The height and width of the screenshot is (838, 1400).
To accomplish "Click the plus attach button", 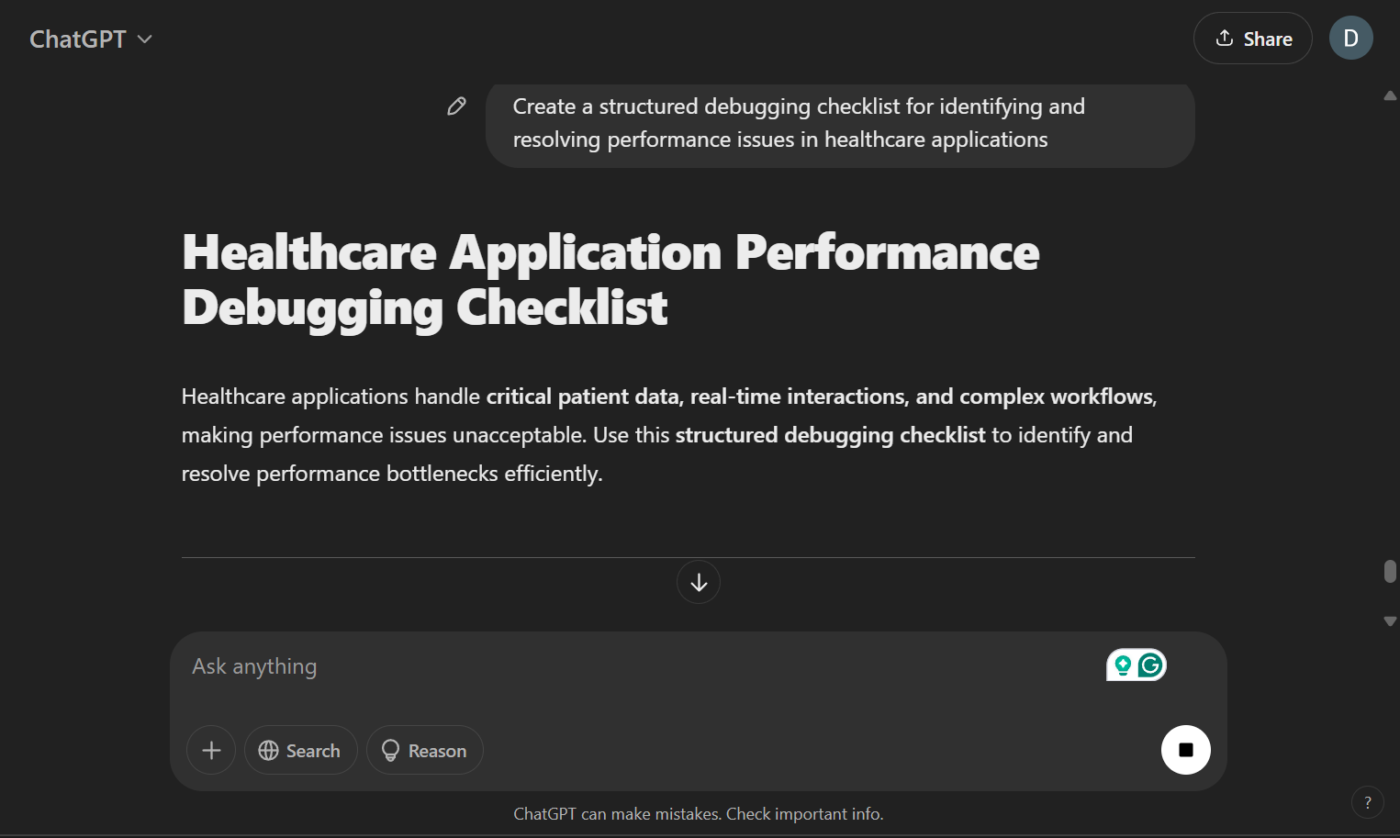I will click(211, 750).
